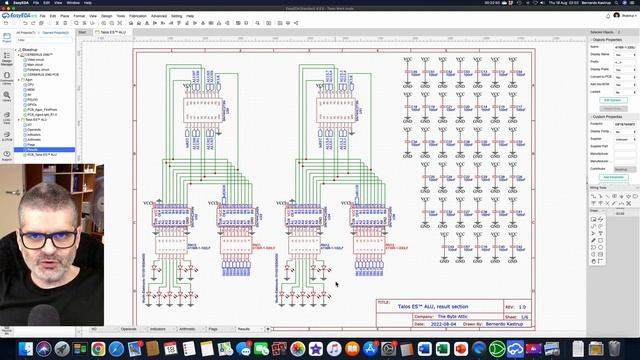
Task: Collapse the Agon project folder
Action: 18,80
